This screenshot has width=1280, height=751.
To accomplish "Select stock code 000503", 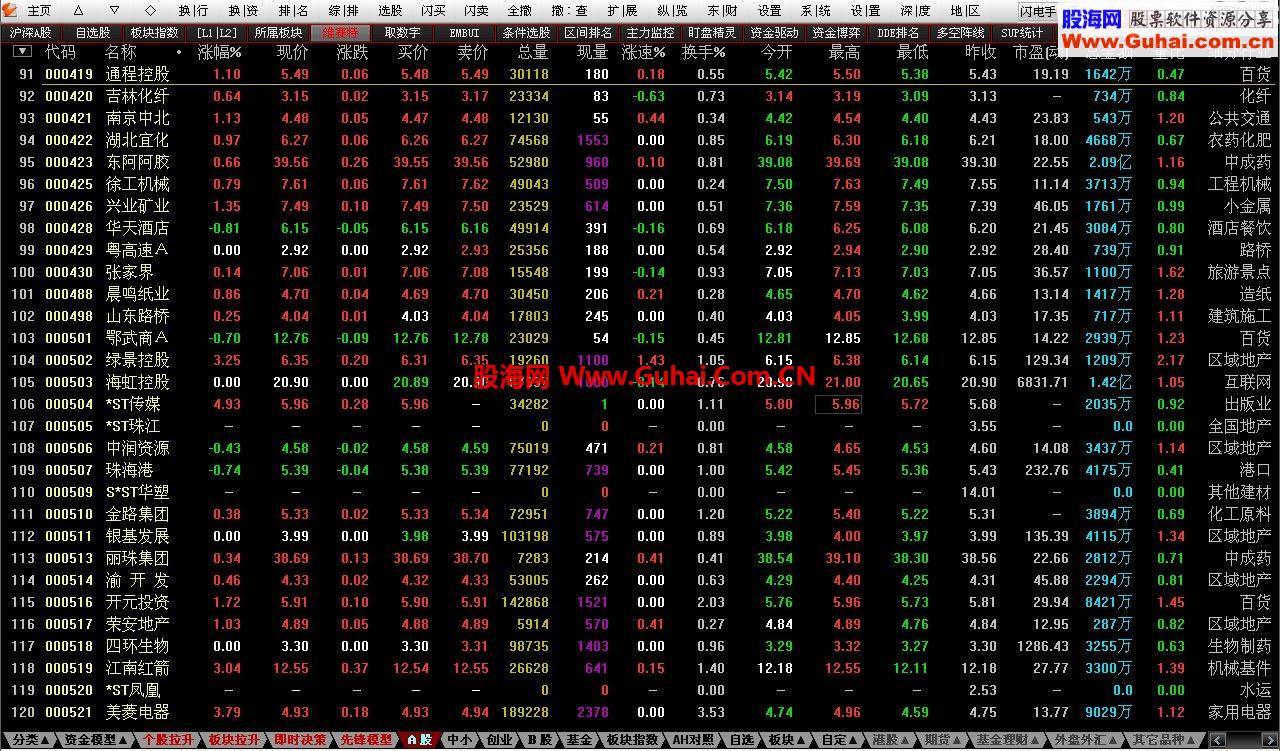I will pos(69,382).
